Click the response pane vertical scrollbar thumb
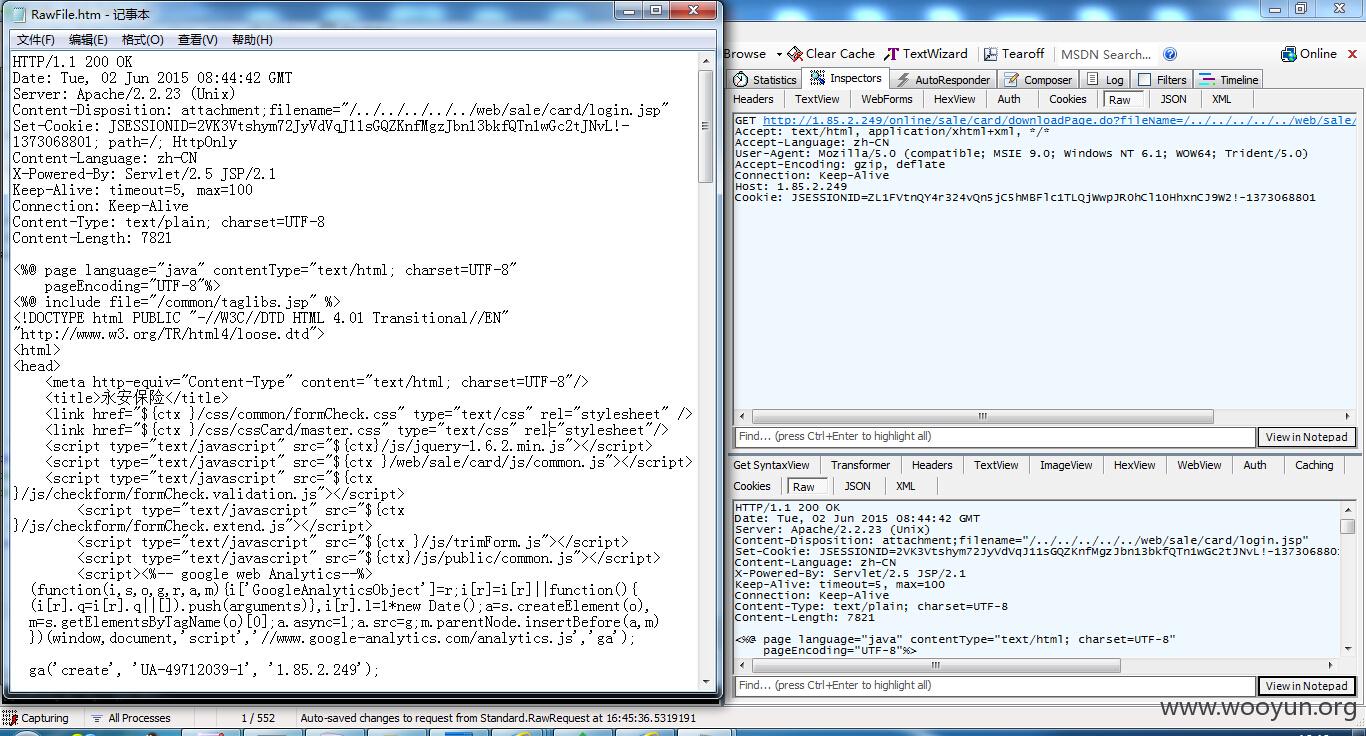This screenshot has width=1366, height=736. [x=1348, y=526]
